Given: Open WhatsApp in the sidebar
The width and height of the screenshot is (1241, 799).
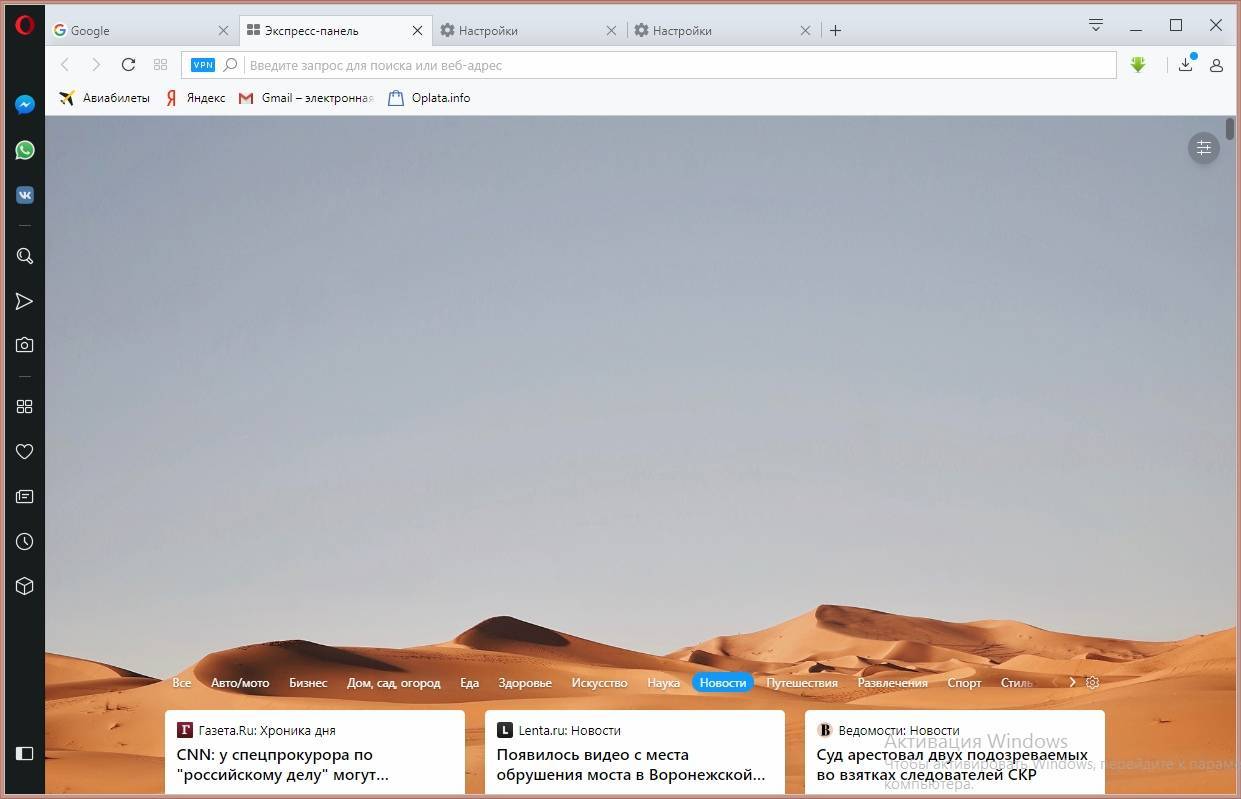Looking at the screenshot, I should pos(25,150).
